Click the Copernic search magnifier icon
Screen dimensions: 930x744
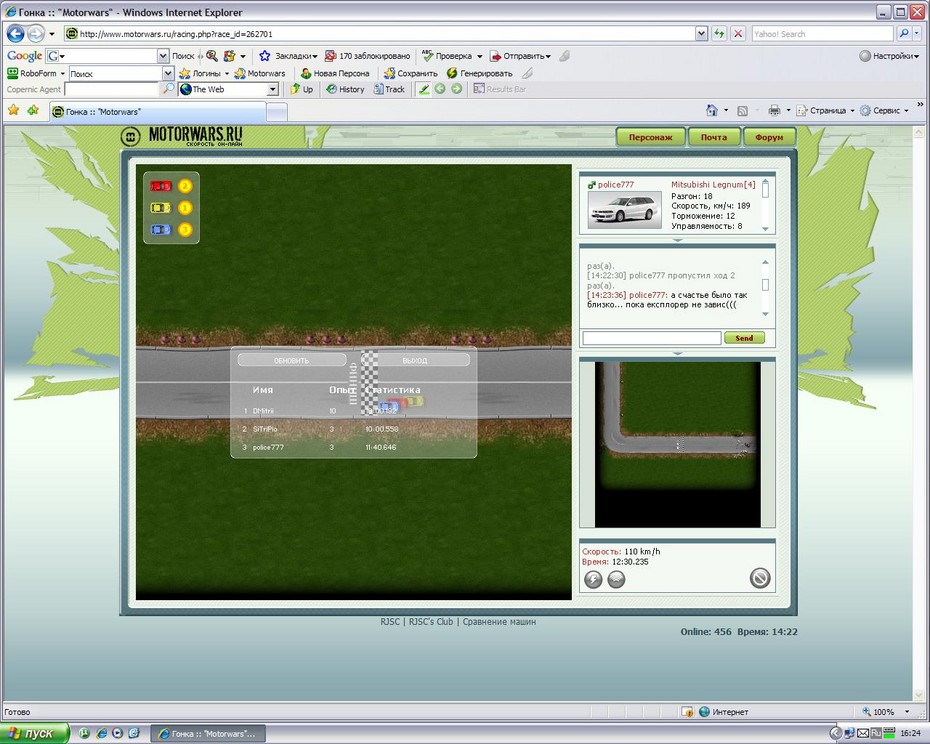pos(169,89)
